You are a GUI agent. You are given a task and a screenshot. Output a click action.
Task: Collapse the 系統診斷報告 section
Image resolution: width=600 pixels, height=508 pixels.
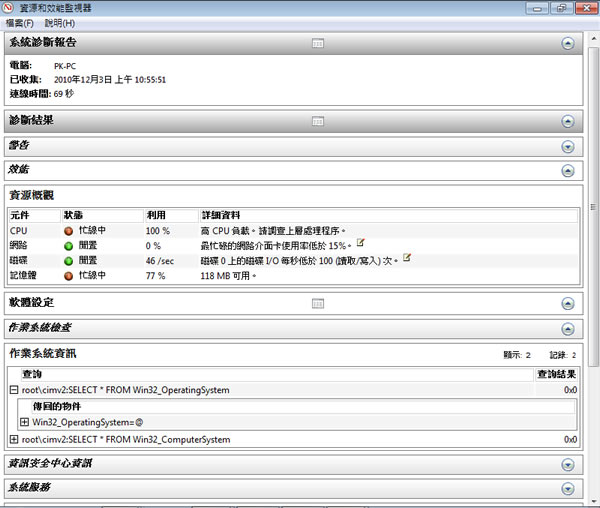tap(567, 44)
